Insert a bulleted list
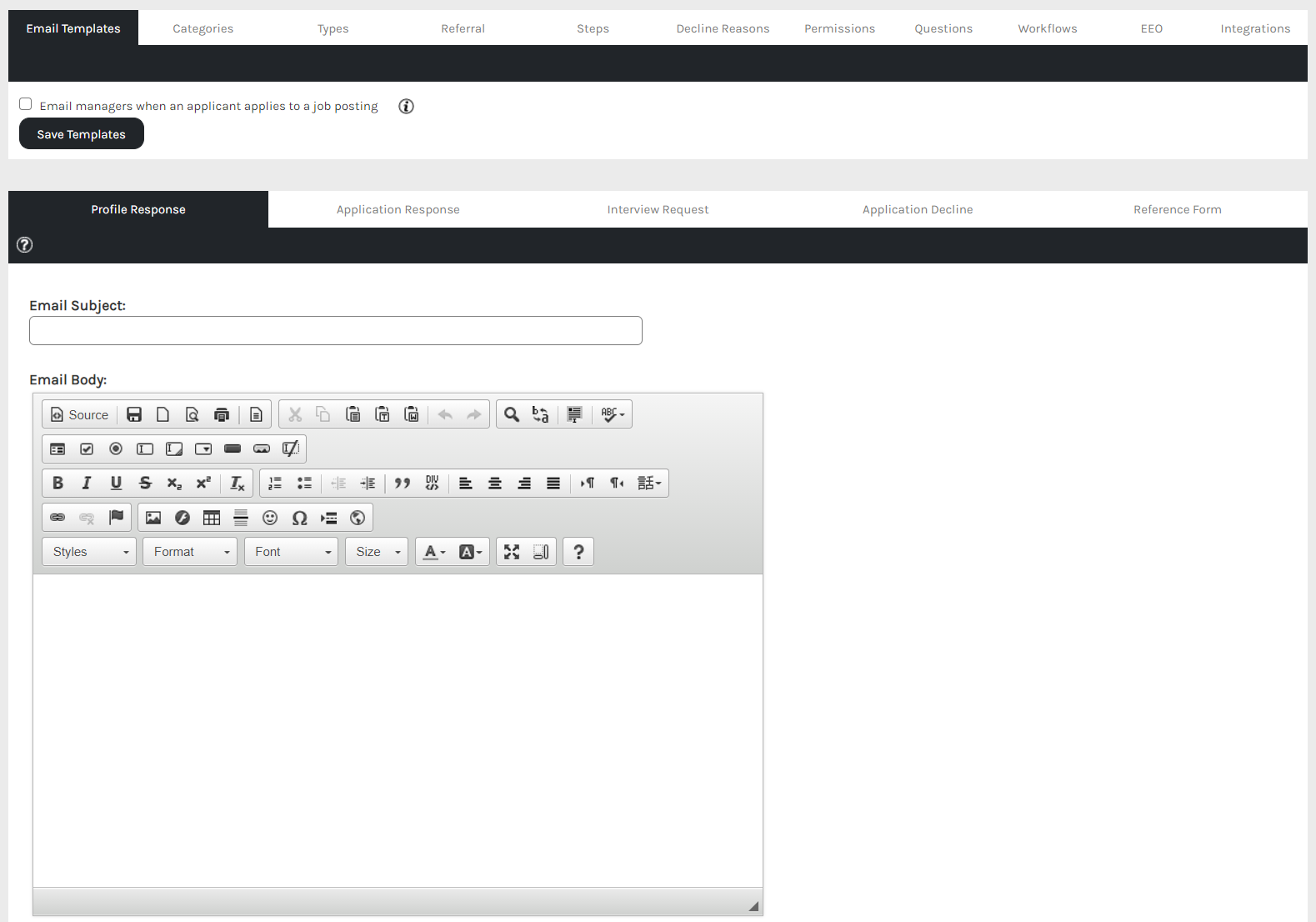This screenshot has height=922, width=1316. [x=304, y=483]
